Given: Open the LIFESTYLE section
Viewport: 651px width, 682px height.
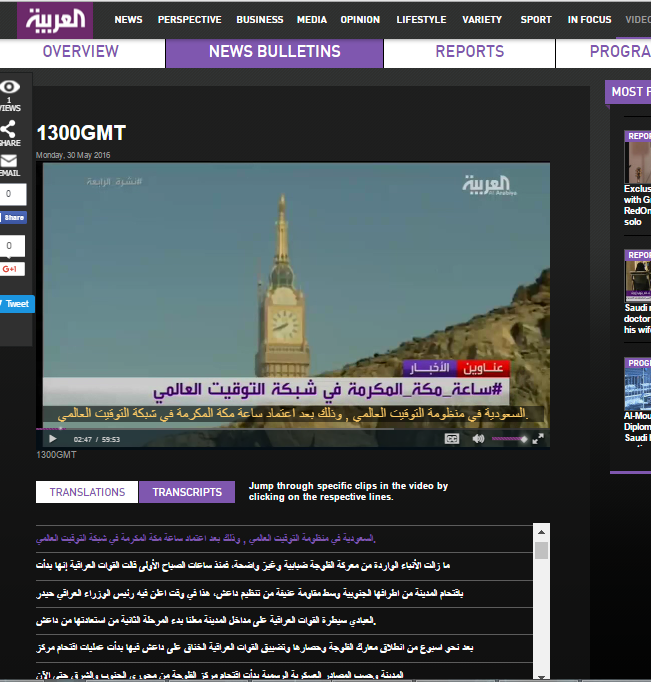Looking at the screenshot, I should [x=421, y=20].
